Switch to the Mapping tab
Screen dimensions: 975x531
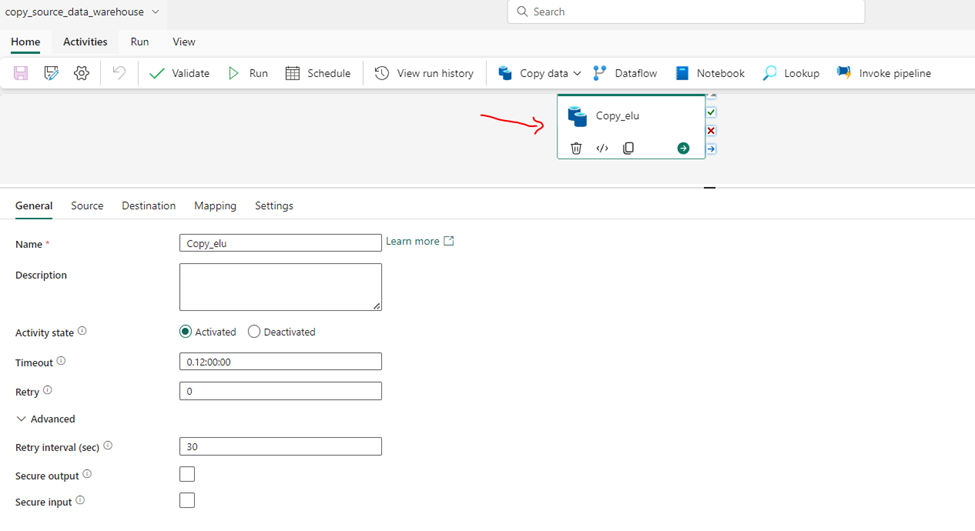pyautogui.click(x=215, y=206)
